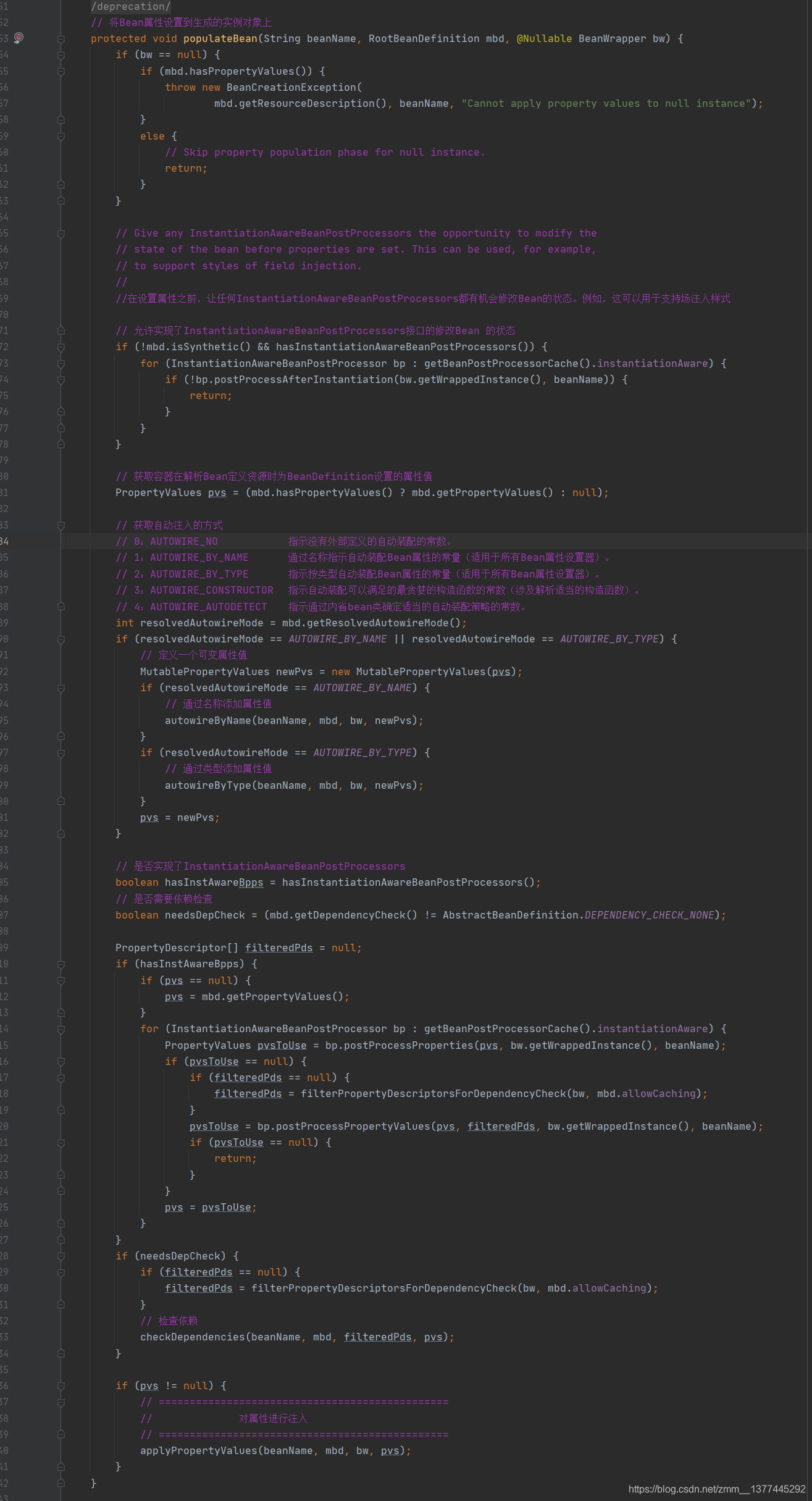Viewport: 812px width, 1501px height.
Task: Click the checkDependencies method call
Action: (x=192, y=1337)
